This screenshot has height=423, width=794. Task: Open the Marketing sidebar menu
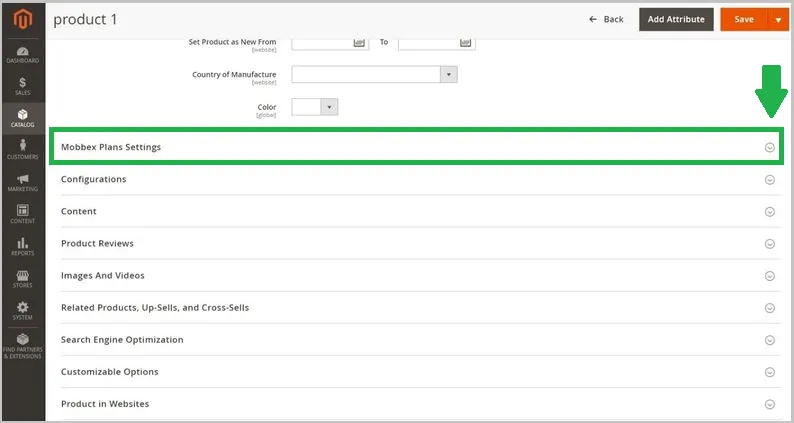click(x=23, y=182)
